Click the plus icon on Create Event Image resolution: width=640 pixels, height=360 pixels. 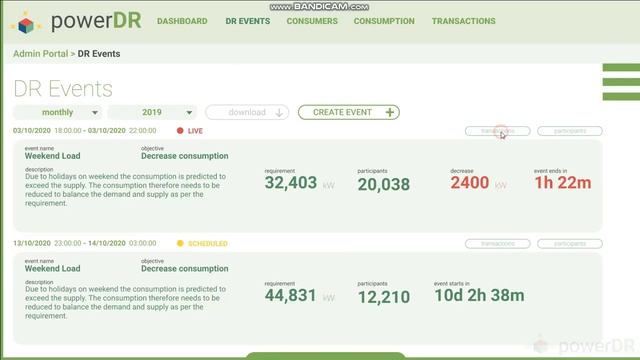click(x=390, y=112)
